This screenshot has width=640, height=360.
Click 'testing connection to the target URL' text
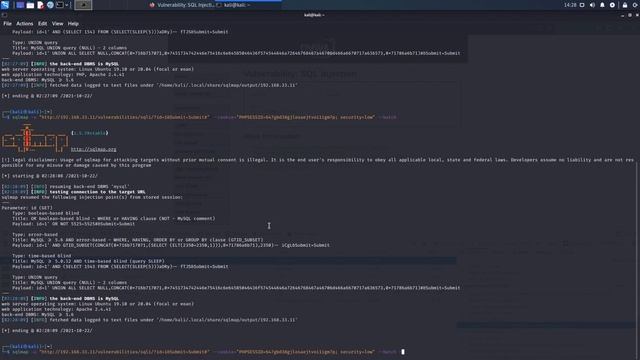[97, 192]
